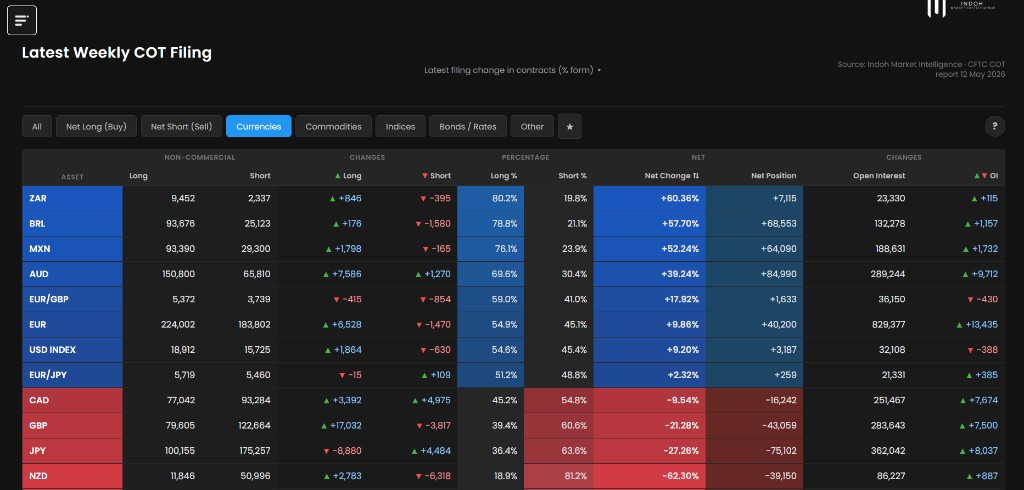Select the Net Short (Sell) tab

[181, 127]
